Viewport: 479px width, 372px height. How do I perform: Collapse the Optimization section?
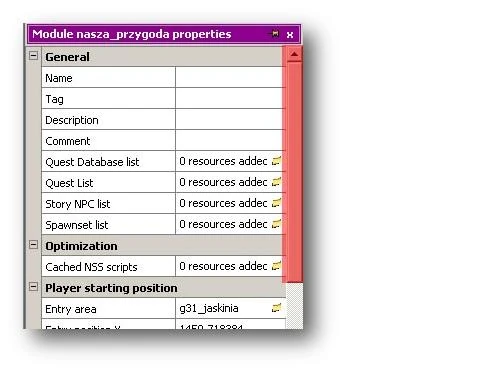[33, 245]
